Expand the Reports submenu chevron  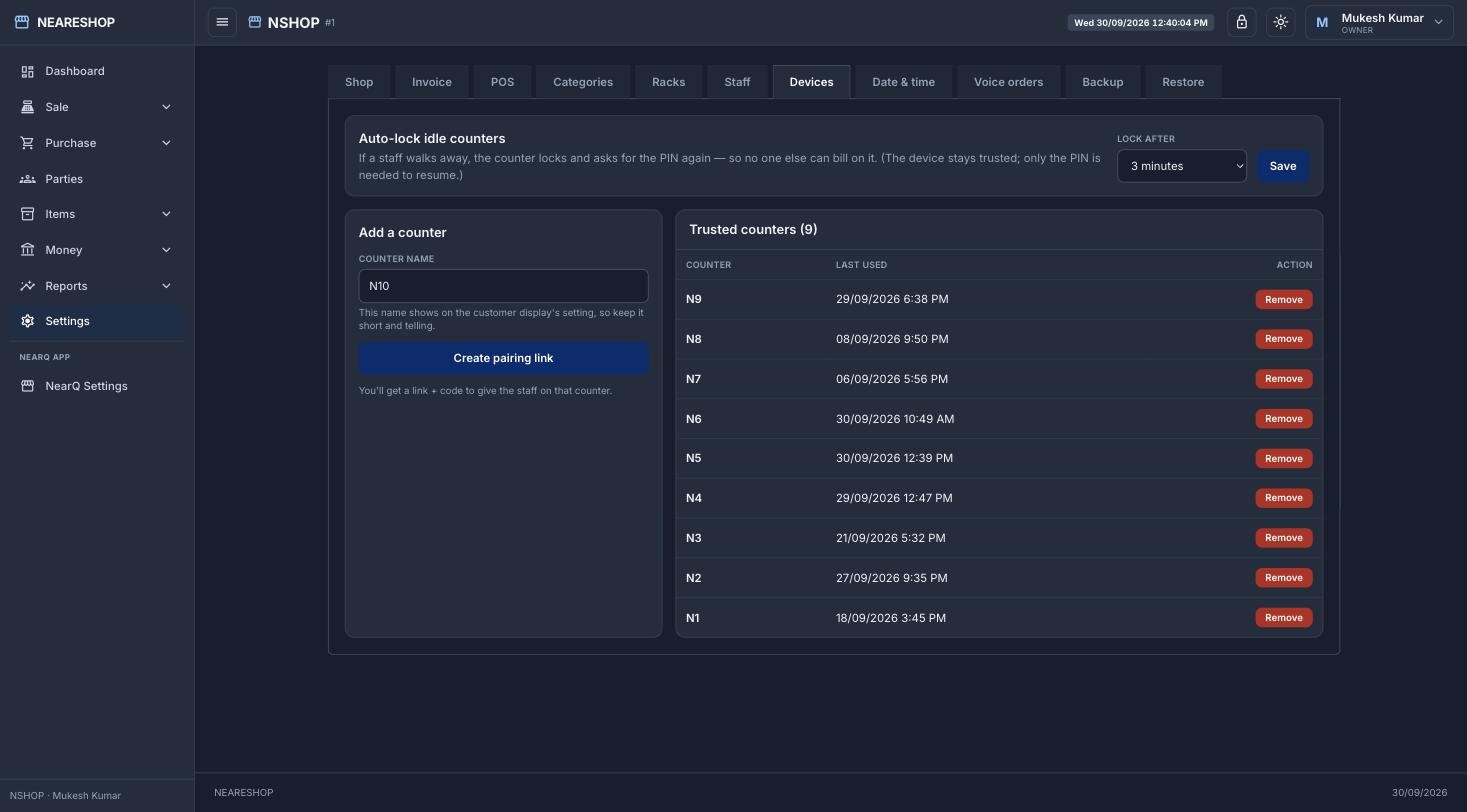click(x=166, y=286)
